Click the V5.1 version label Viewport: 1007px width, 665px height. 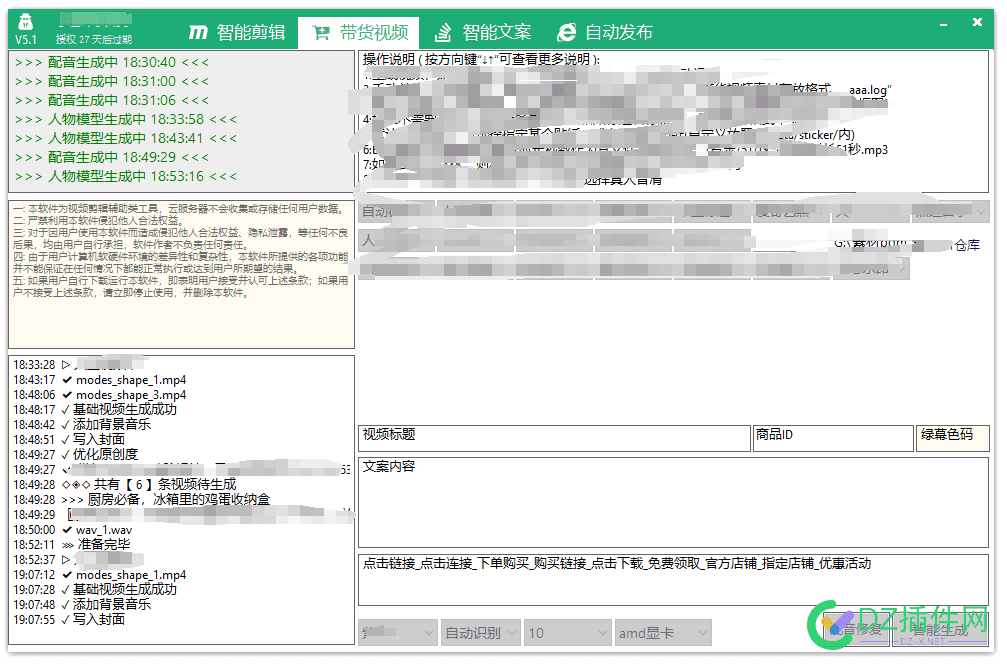pyautogui.click(x=26, y=40)
